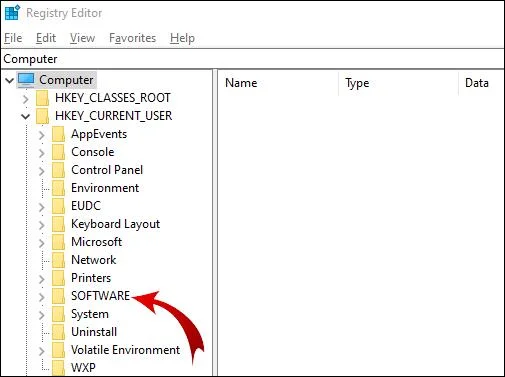Expand the SOFTWARE key chevron

42,297
